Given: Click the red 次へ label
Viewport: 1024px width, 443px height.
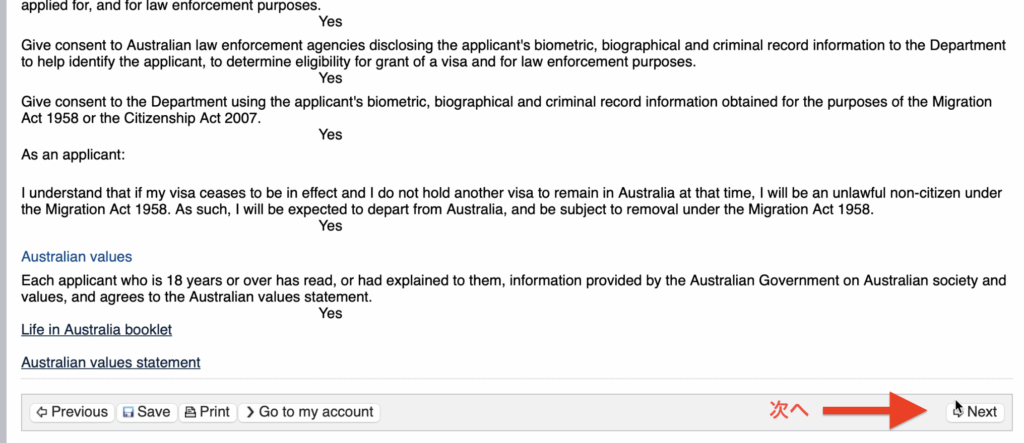Looking at the screenshot, I should tap(788, 410).
